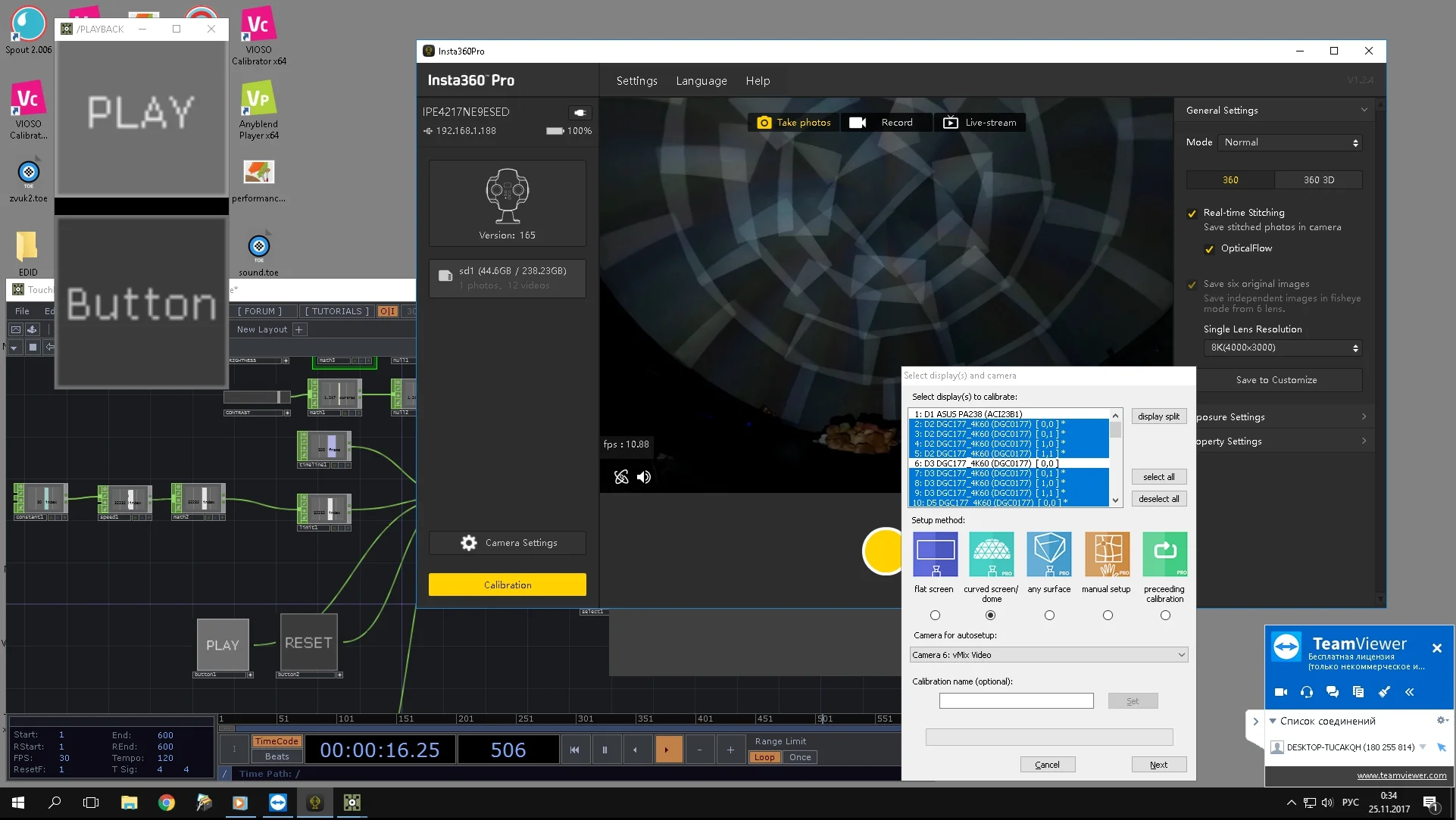Collapse General Settings section chevron
The height and width of the screenshot is (820, 1456).
(x=1364, y=111)
